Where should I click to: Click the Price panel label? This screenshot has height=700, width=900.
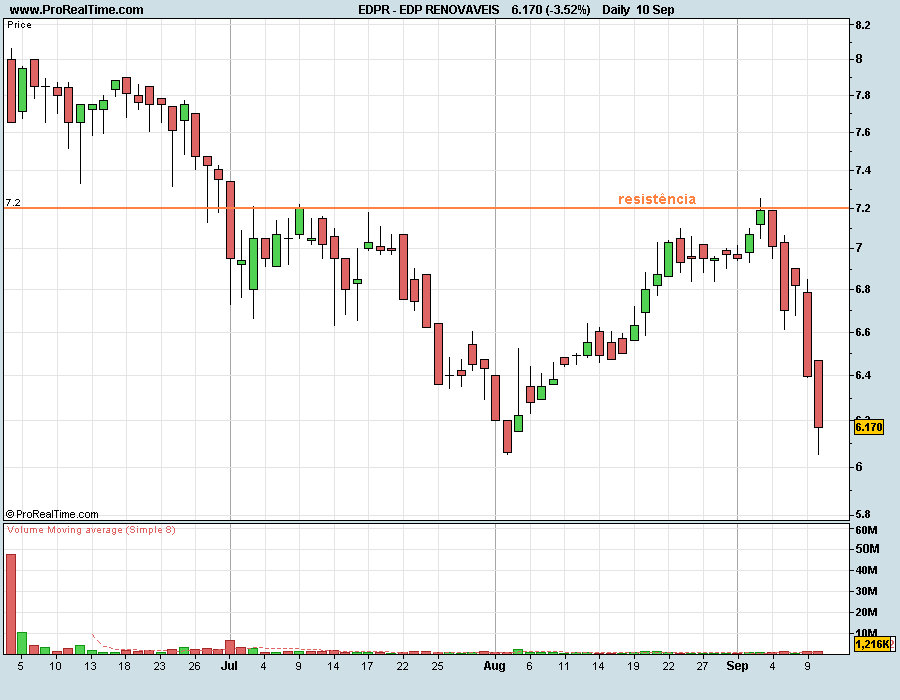pyautogui.click(x=20, y=25)
